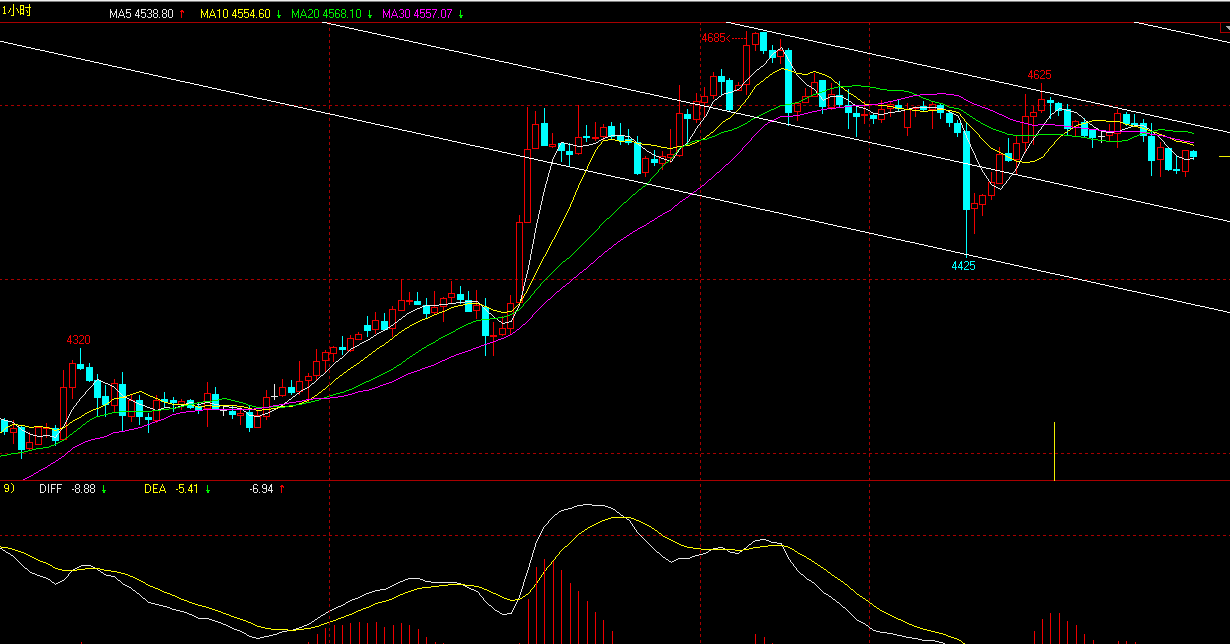
Task: Select the MA10 4554.60 indicator label
Action: (x=234, y=14)
